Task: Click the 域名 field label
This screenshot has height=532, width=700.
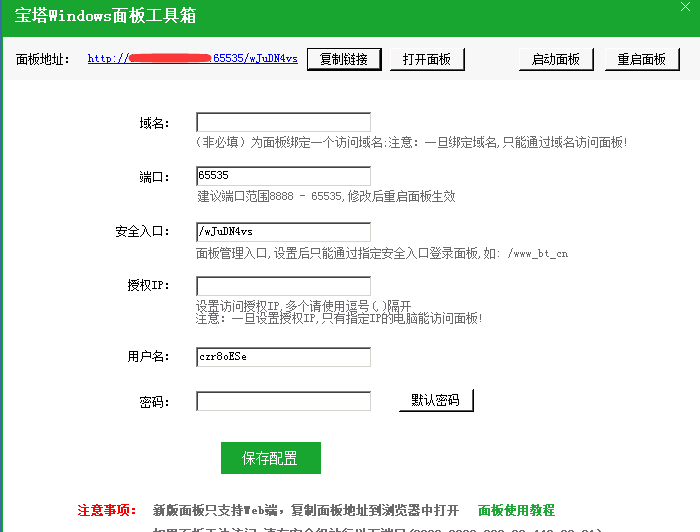Action: (x=154, y=123)
